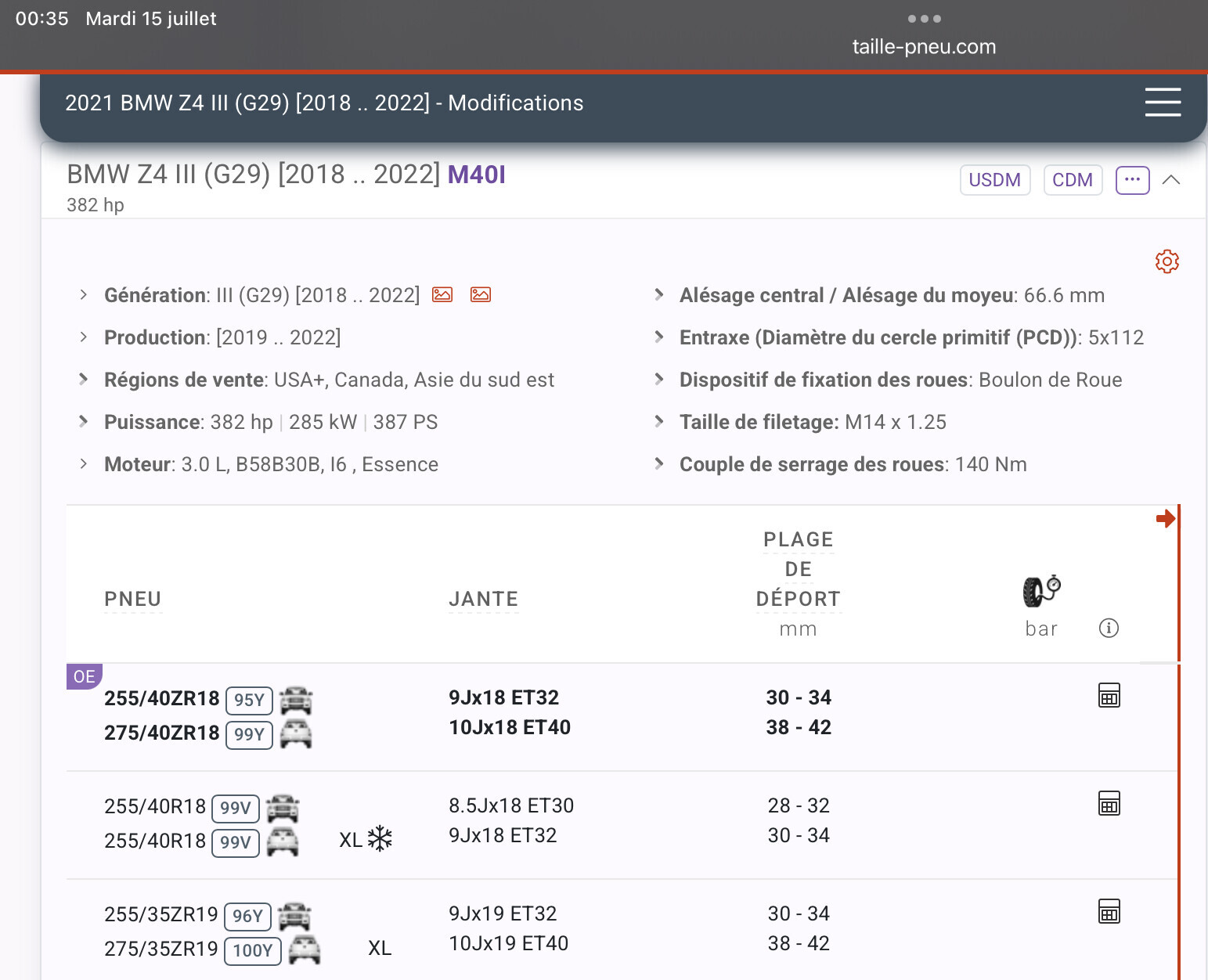The image size is (1208, 980).
Task: Click front axle car icon beside 255/40R18 99V
Action: [283, 808]
